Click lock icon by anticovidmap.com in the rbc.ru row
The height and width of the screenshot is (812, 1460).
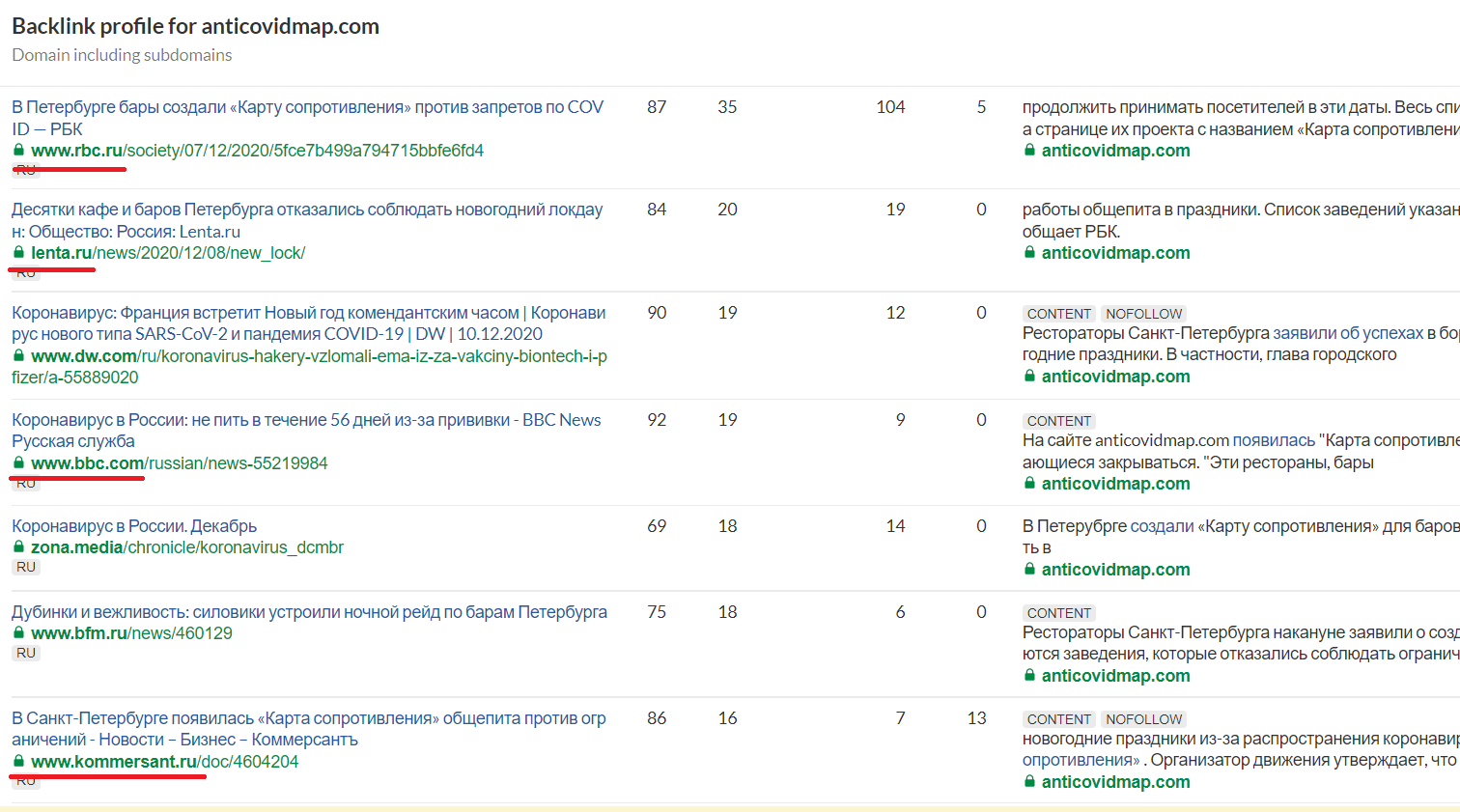(1029, 151)
